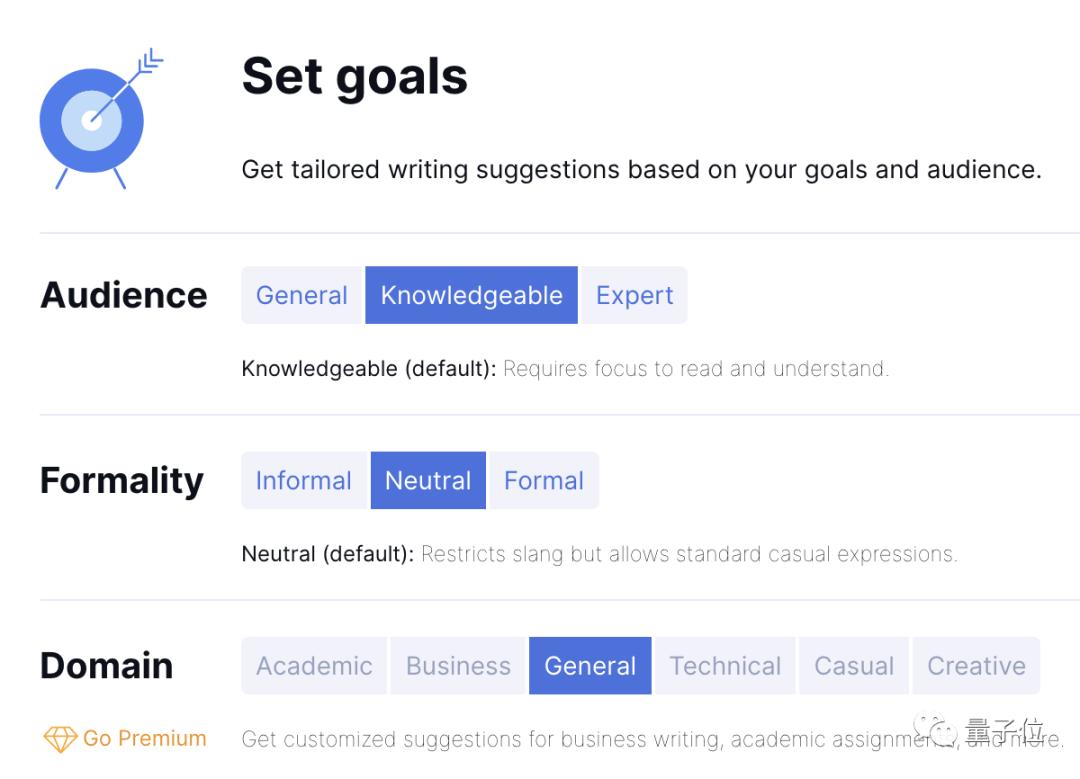Switch domain to Creative
Screen dimensions: 1080x779
click(x=976, y=665)
